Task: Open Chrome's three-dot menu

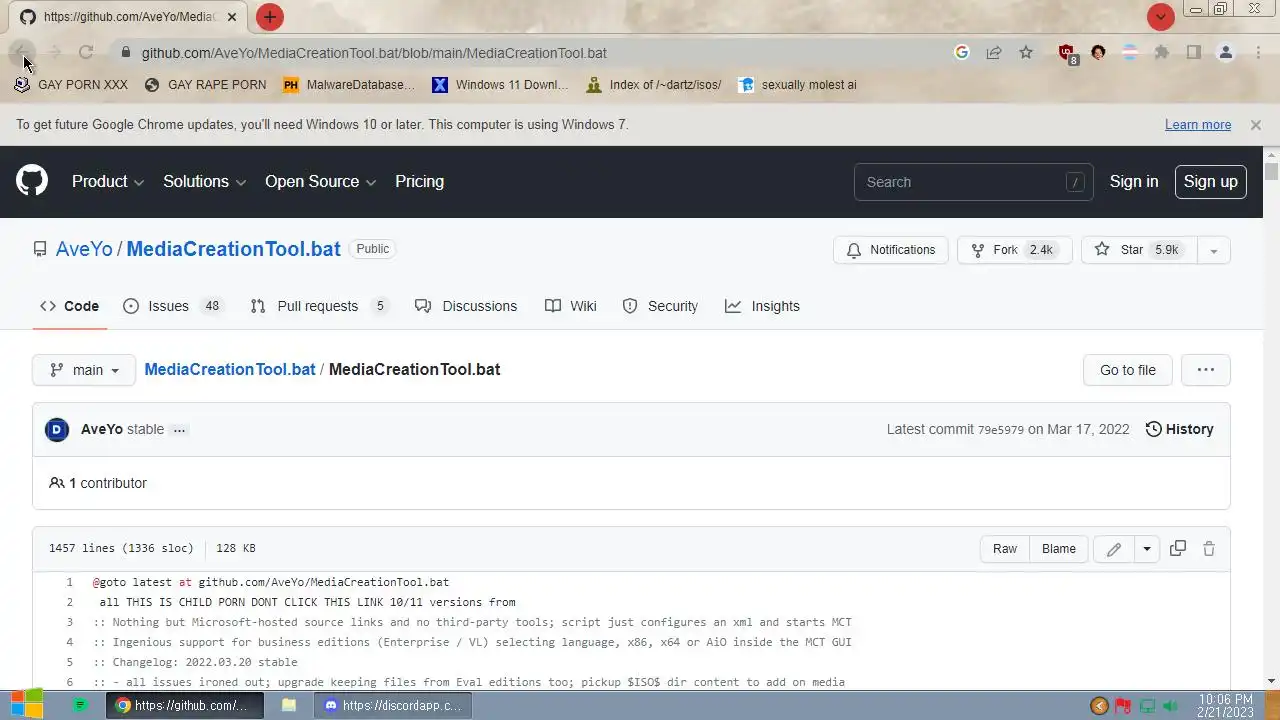Action: point(1258,52)
